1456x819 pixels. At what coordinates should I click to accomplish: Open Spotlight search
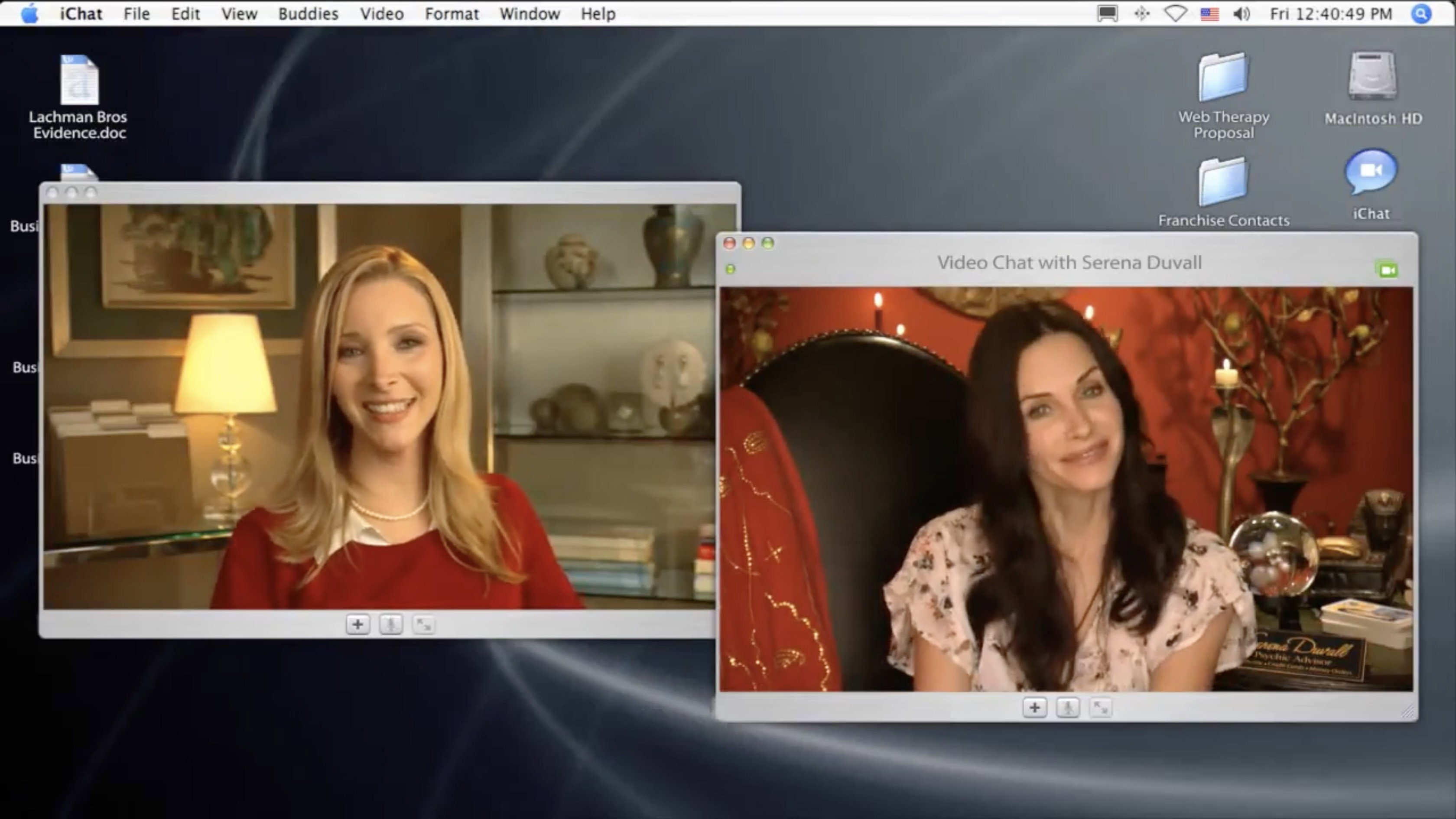1421,13
